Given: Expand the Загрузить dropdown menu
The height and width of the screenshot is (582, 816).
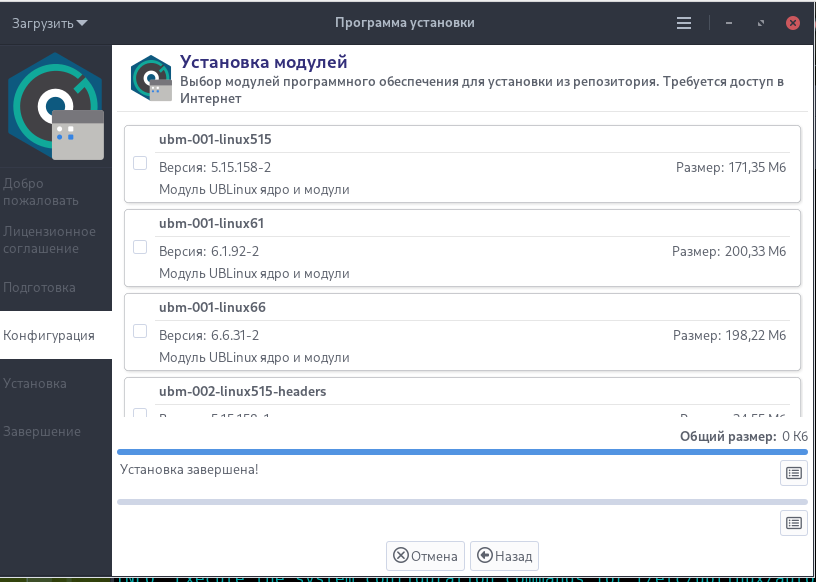Looking at the screenshot, I should tap(50, 23).
